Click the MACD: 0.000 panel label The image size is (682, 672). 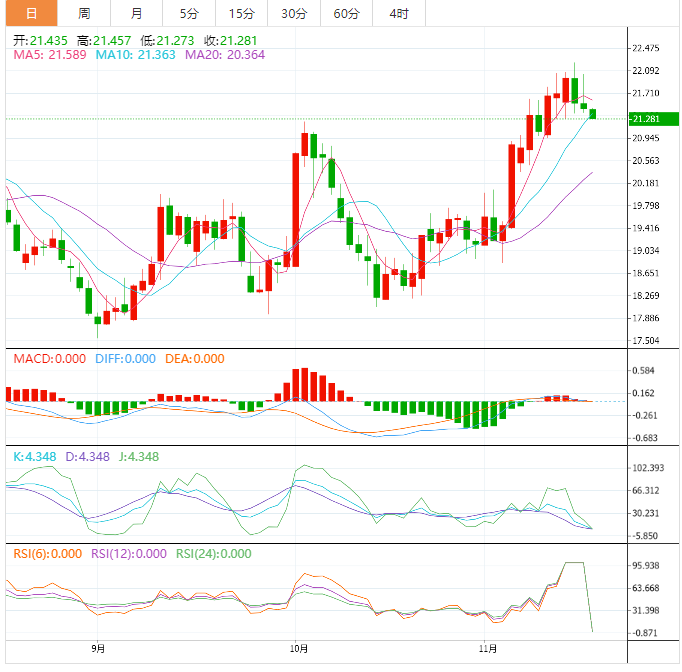(49, 359)
